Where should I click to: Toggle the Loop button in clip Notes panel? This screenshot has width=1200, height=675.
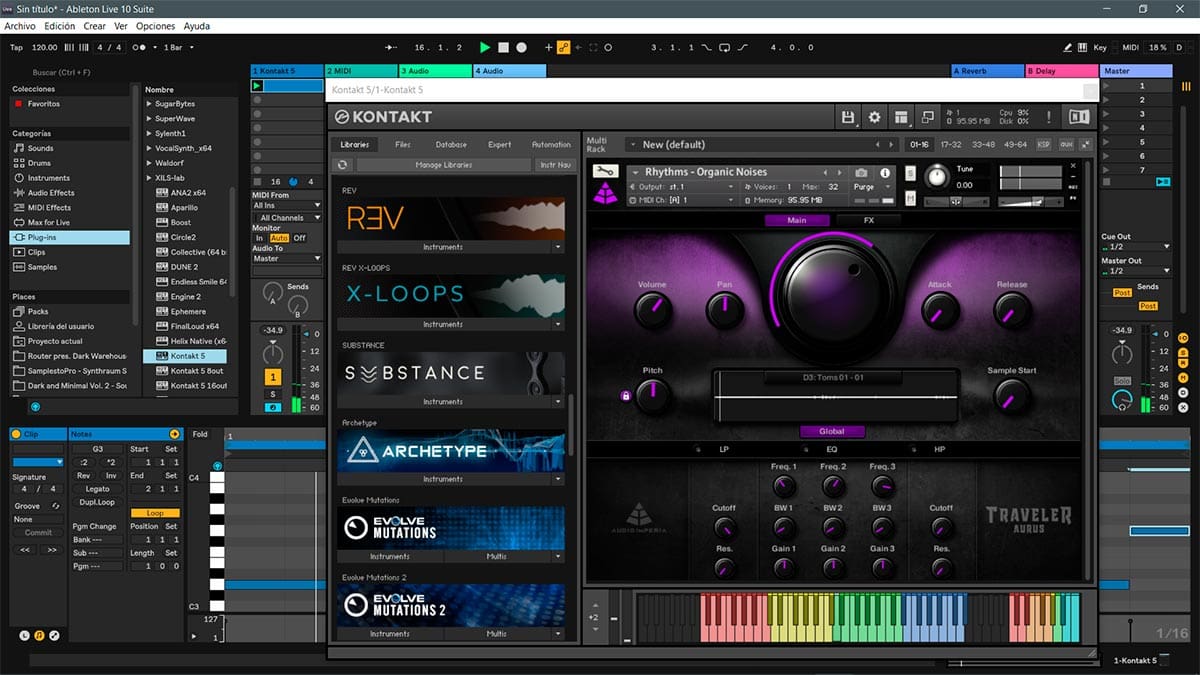coord(154,513)
